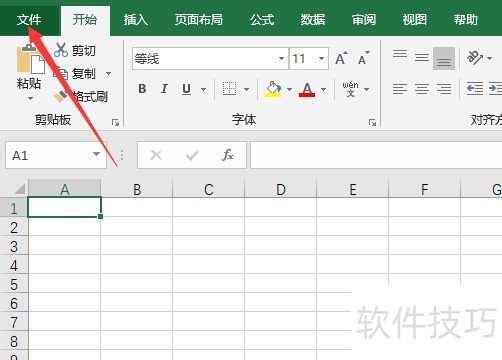Image resolution: width=502 pixels, height=360 pixels.
Task: Click the formula bar input area
Action: pos(376,155)
